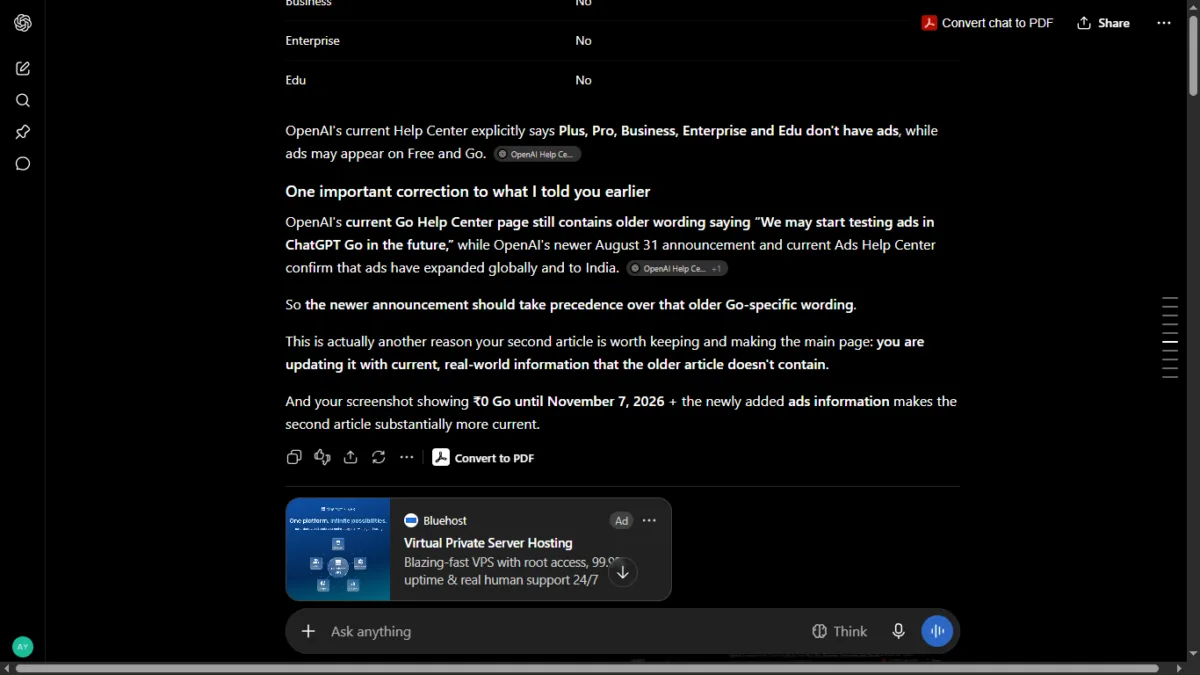This screenshot has width=1200, height=675.
Task: Open first OpenAI Help Ce... citation chip
Action: click(x=537, y=154)
